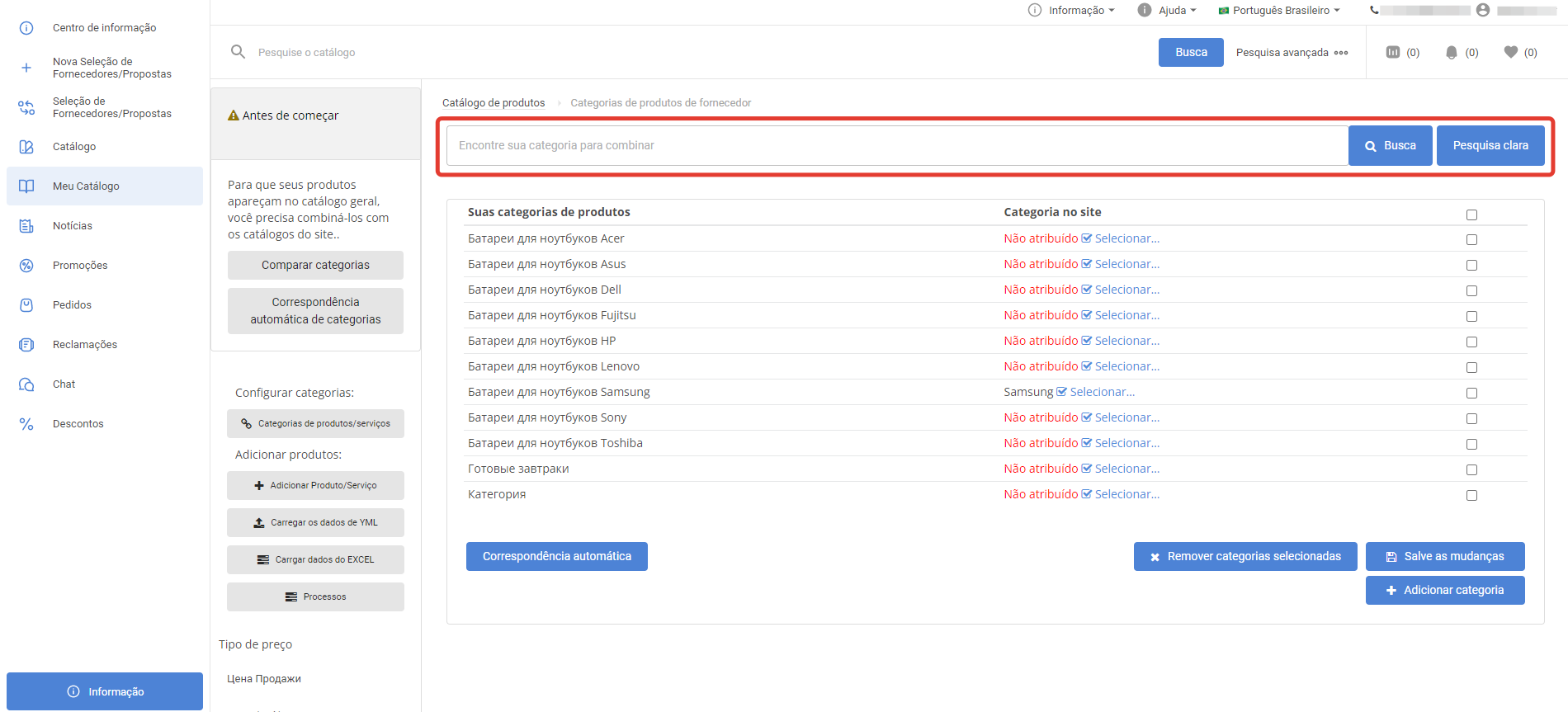Go to Reclamações in the sidebar

pyautogui.click(x=84, y=345)
